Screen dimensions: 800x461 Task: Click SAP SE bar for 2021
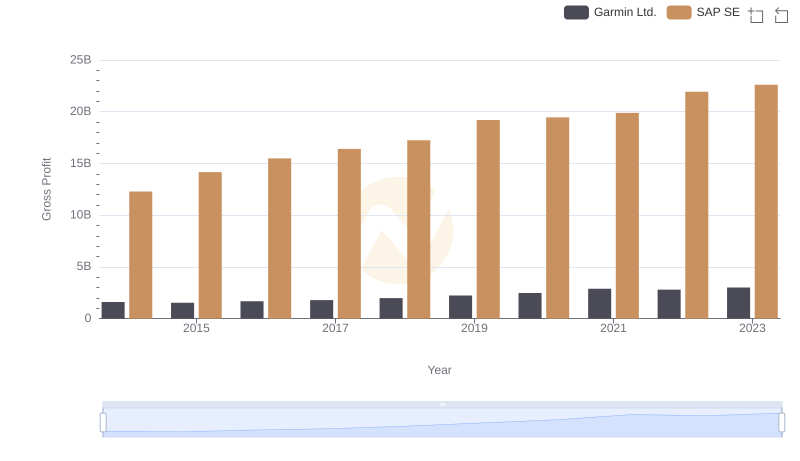pyautogui.click(x=628, y=216)
